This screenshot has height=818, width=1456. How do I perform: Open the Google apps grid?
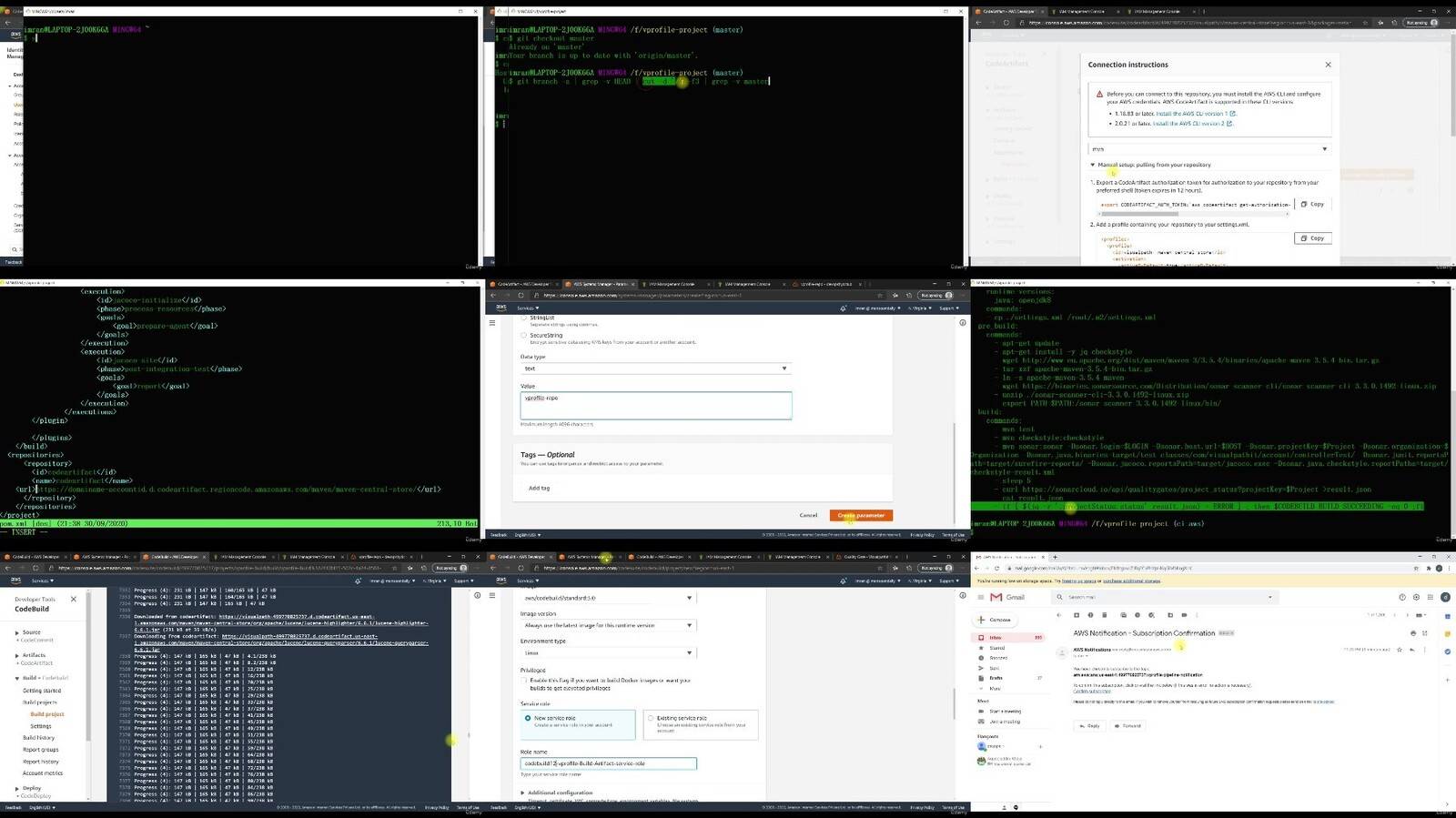pyautogui.click(x=1431, y=597)
